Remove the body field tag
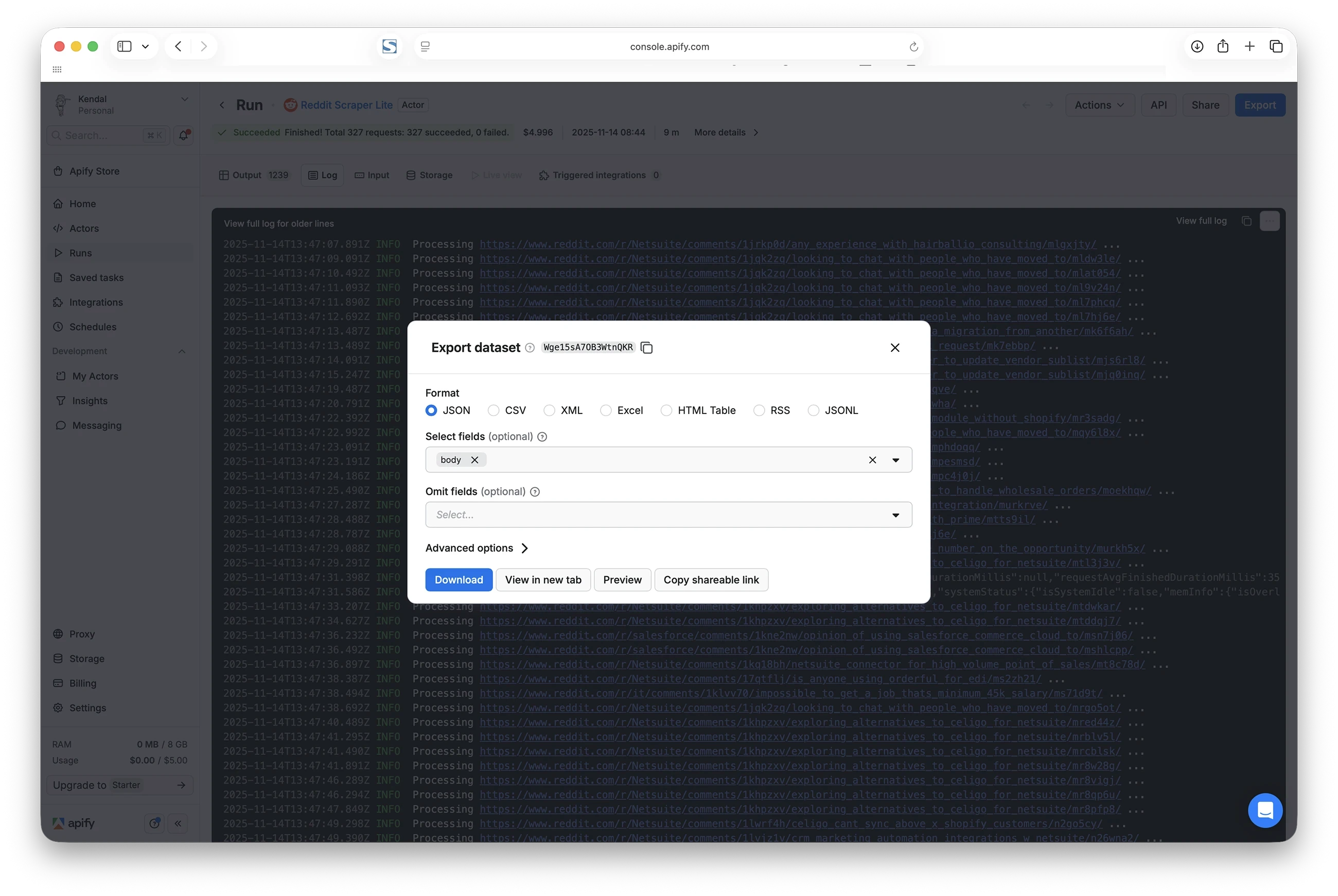This screenshot has width=1338, height=896. (x=474, y=460)
